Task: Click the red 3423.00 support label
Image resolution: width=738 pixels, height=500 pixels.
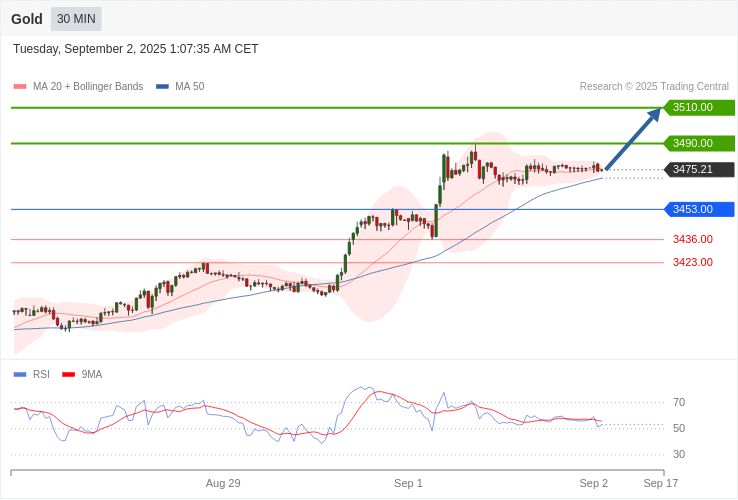Action: tap(692, 262)
